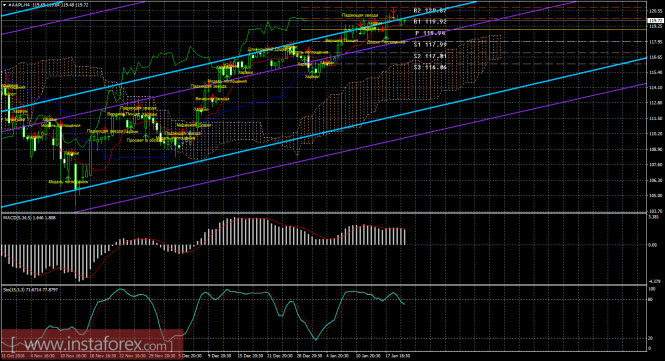Screen dimensions: 665x361
Task: Select the S1 117.99 support label
Action: [430, 44]
